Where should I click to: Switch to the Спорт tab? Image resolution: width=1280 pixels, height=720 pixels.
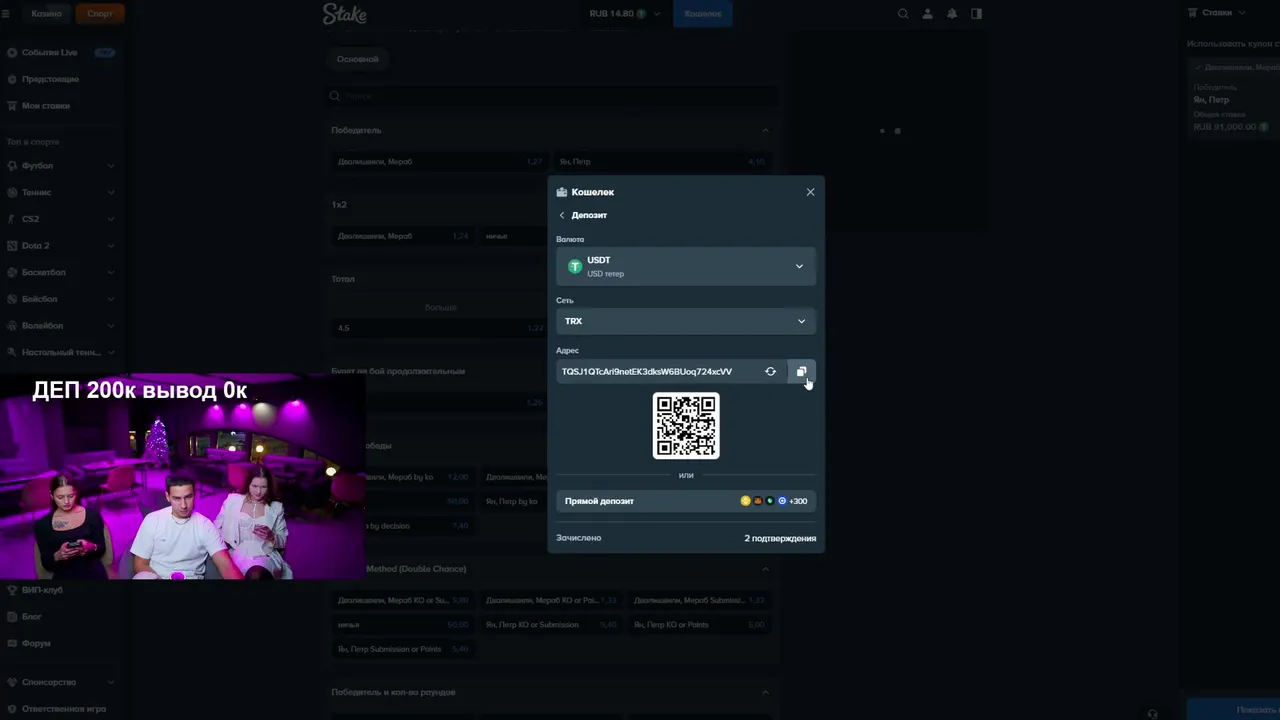(100, 14)
